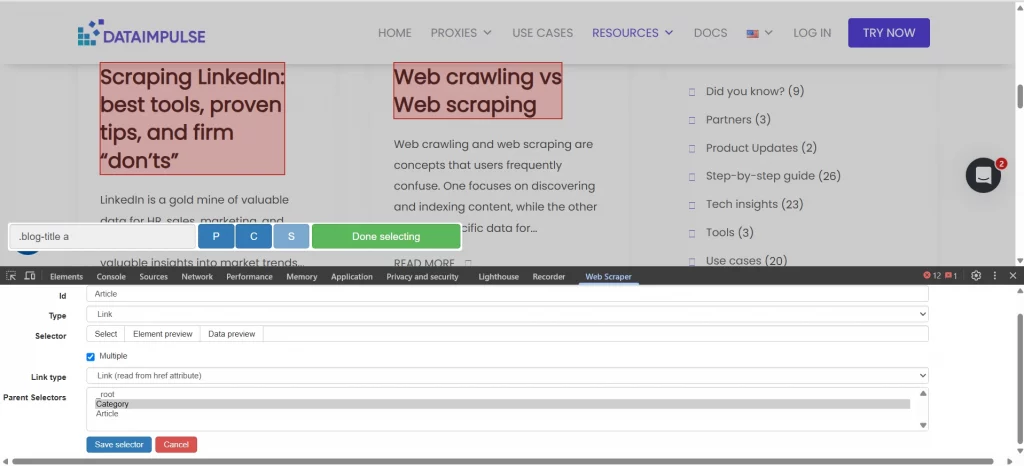The width and height of the screenshot is (1024, 466).
Task: Expand the language flag dropdown
Action: 759,33
